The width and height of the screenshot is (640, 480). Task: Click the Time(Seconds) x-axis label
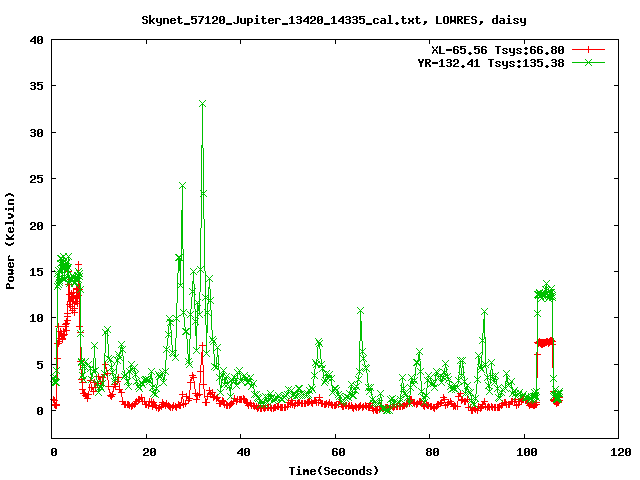coord(333,471)
